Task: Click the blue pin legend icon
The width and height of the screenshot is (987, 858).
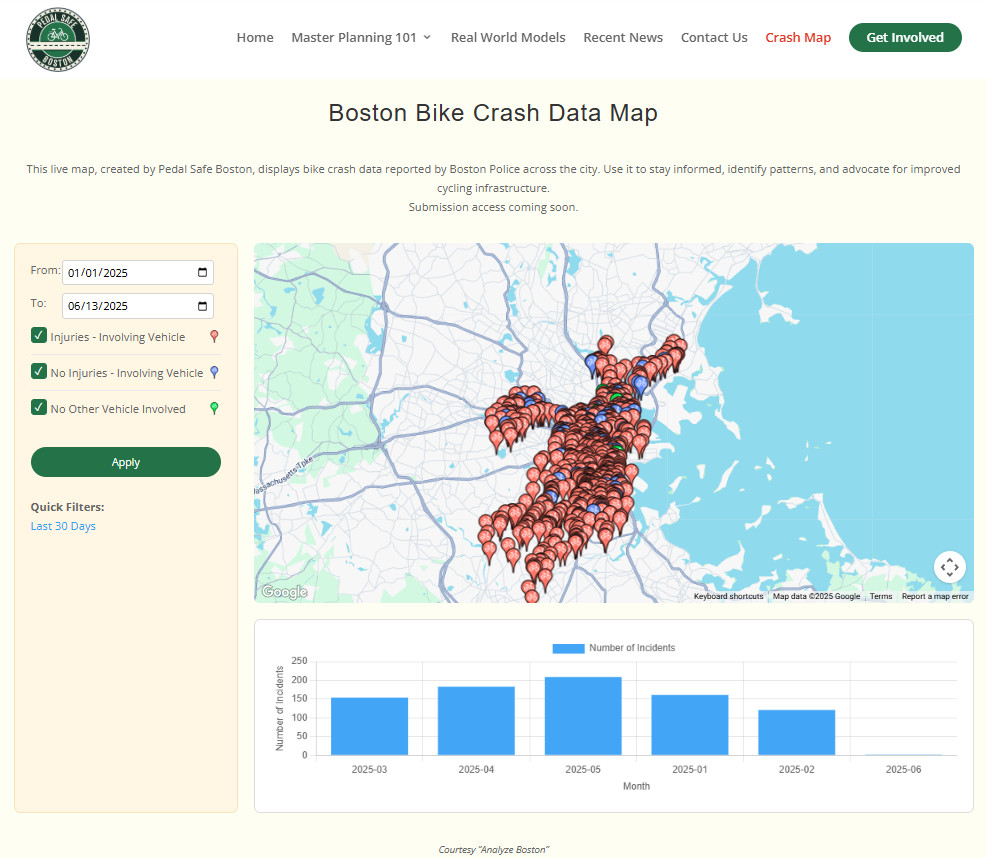Action: click(214, 373)
